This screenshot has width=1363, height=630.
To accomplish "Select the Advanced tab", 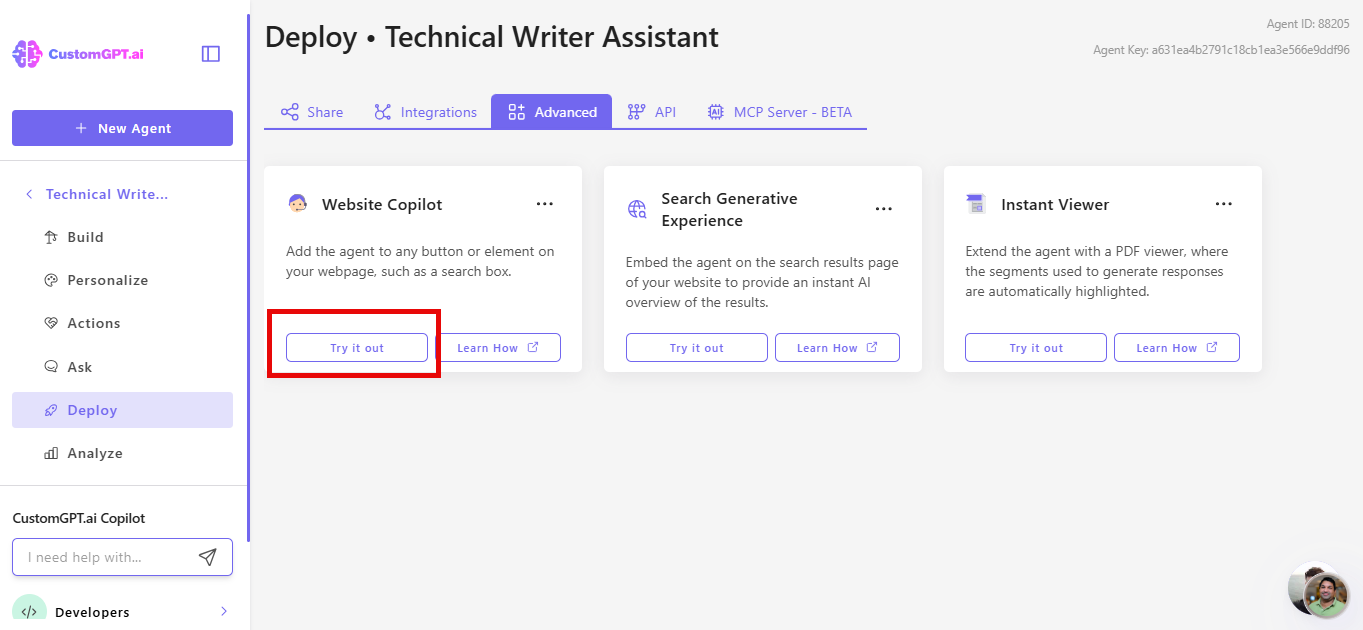I will (552, 112).
